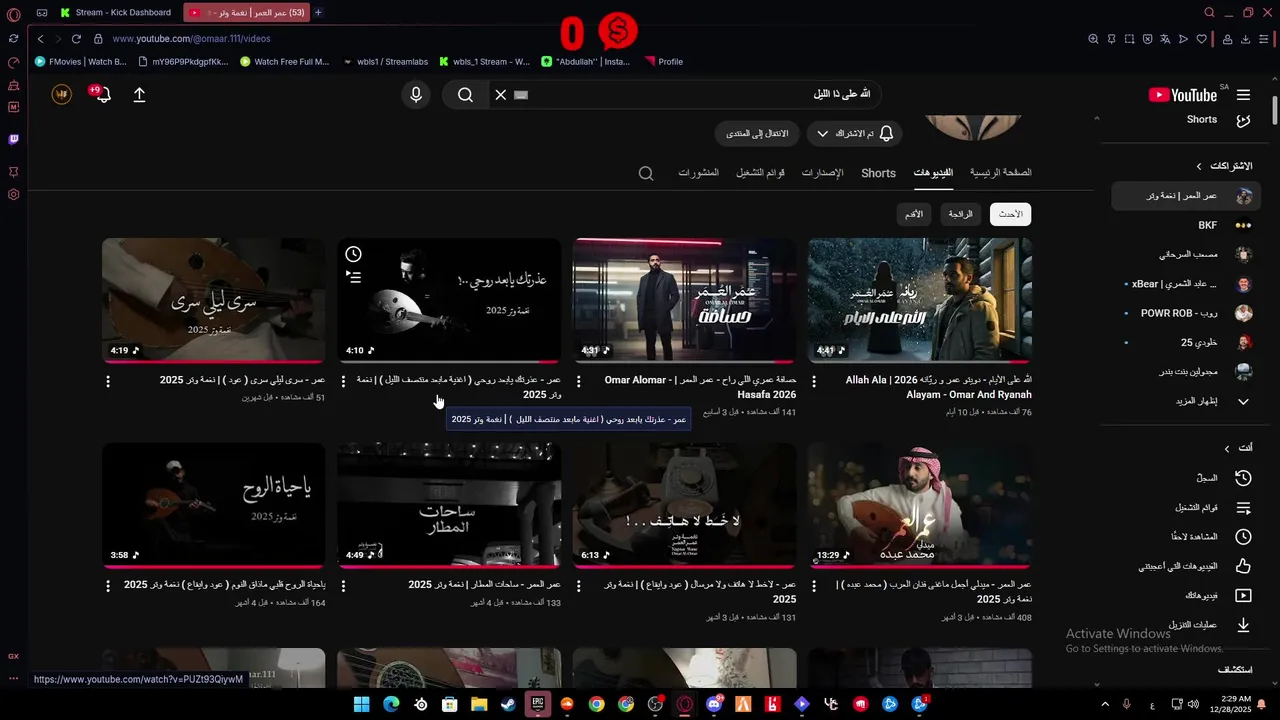Add عذرتك يابعد روحي video to queue

coord(353,277)
